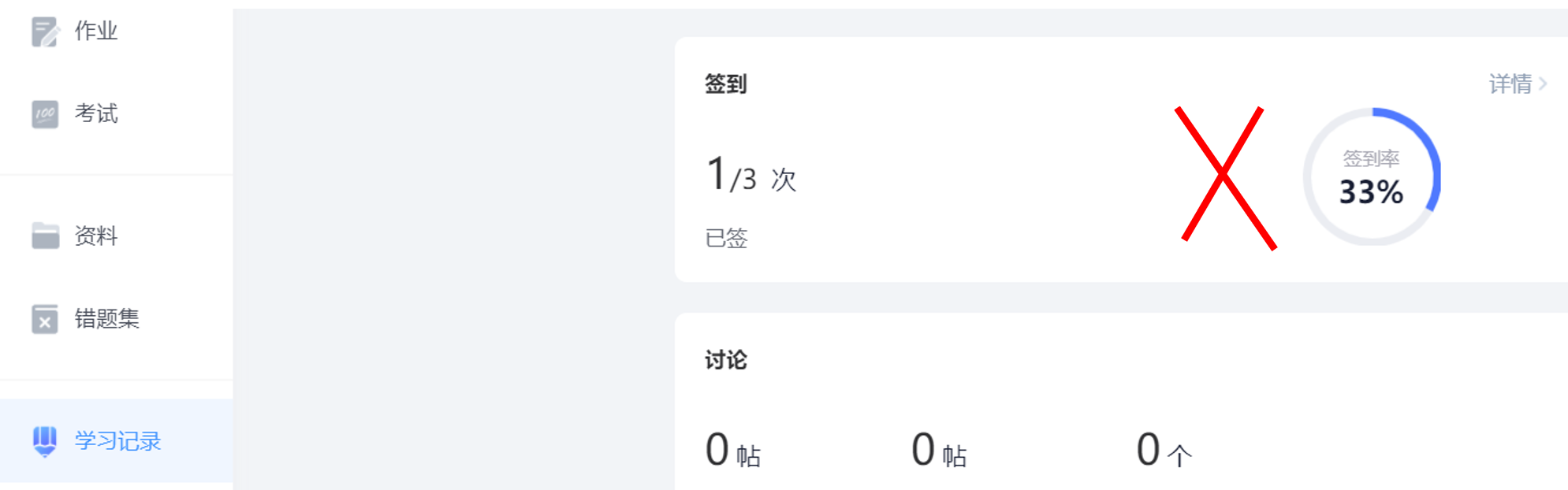Click the 已签 label
The height and width of the screenshot is (490, 1568).
pos(726,238)
